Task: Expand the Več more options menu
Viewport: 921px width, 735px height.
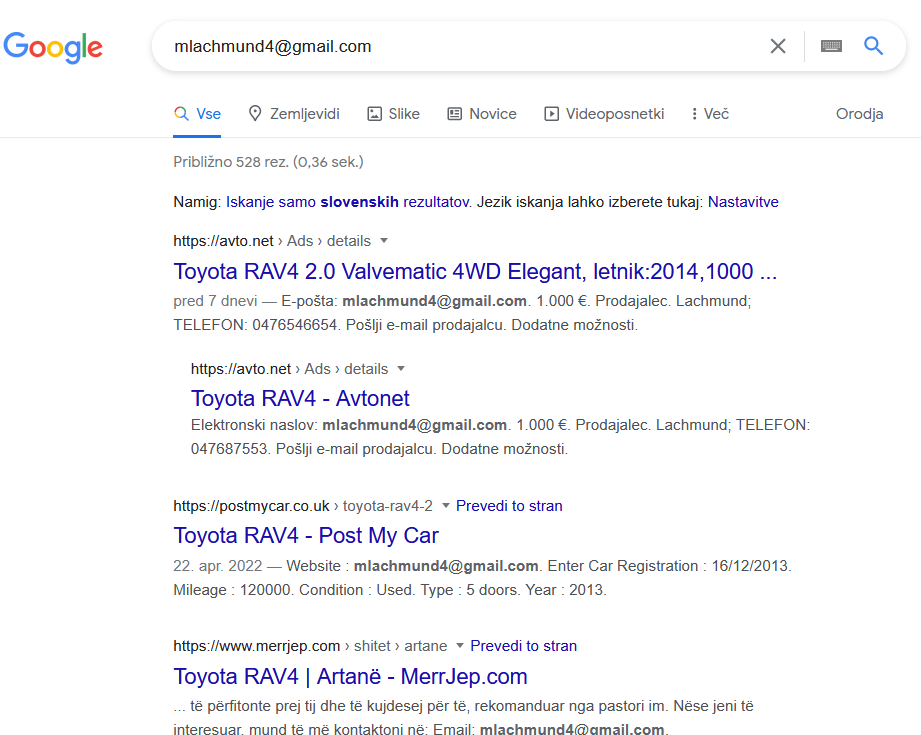Action: (x=710, y=113)
